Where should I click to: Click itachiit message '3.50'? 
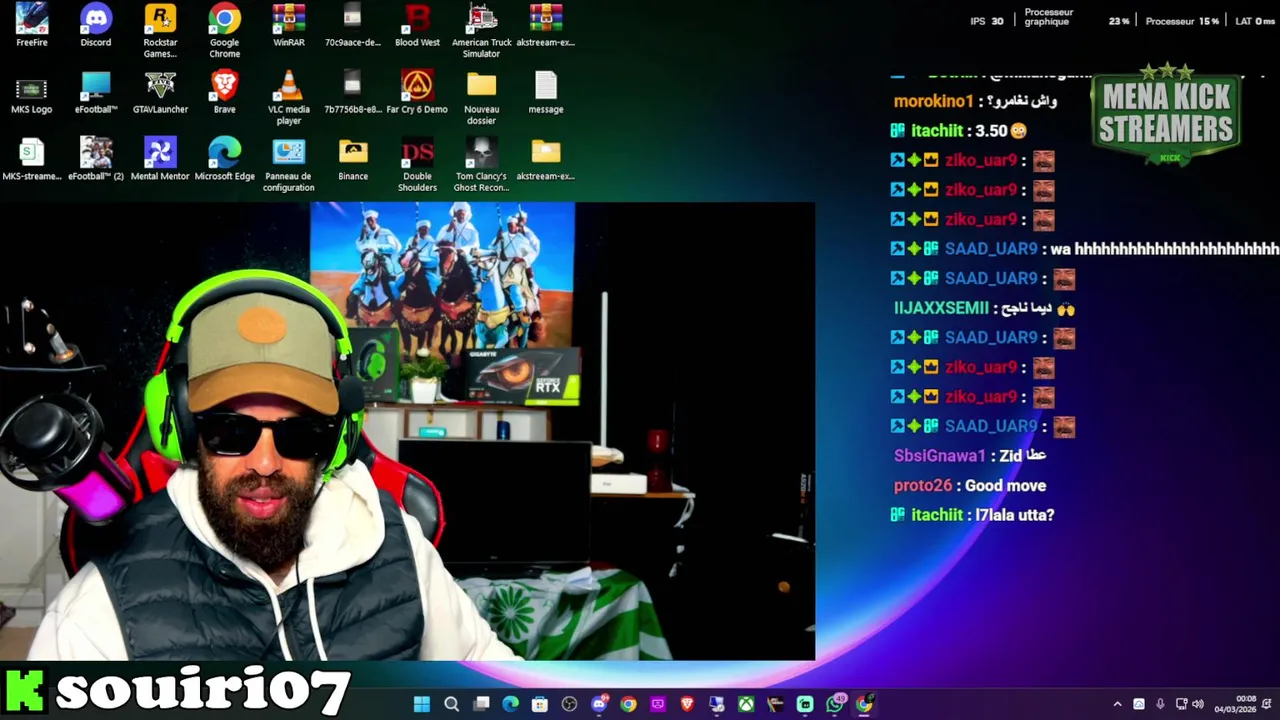click(1000, 131)
